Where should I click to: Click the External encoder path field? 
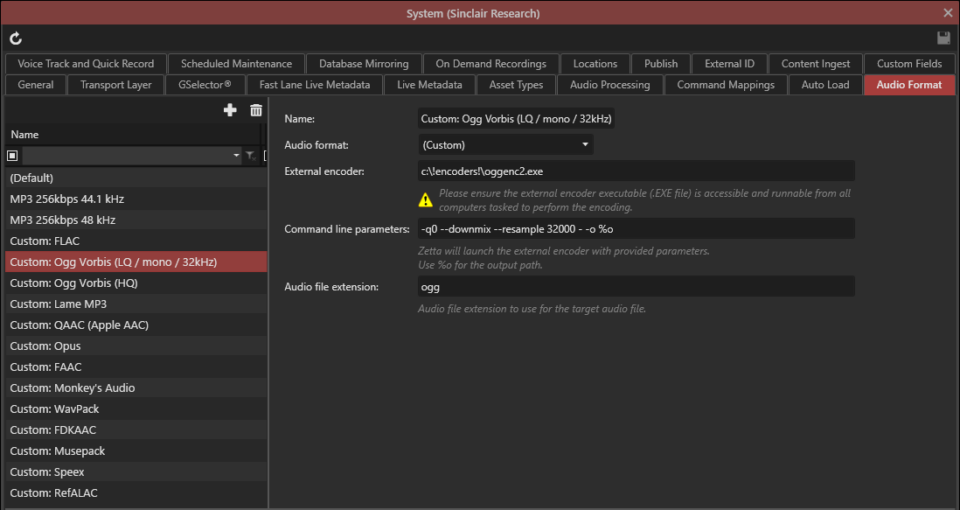tap(636, 171)
